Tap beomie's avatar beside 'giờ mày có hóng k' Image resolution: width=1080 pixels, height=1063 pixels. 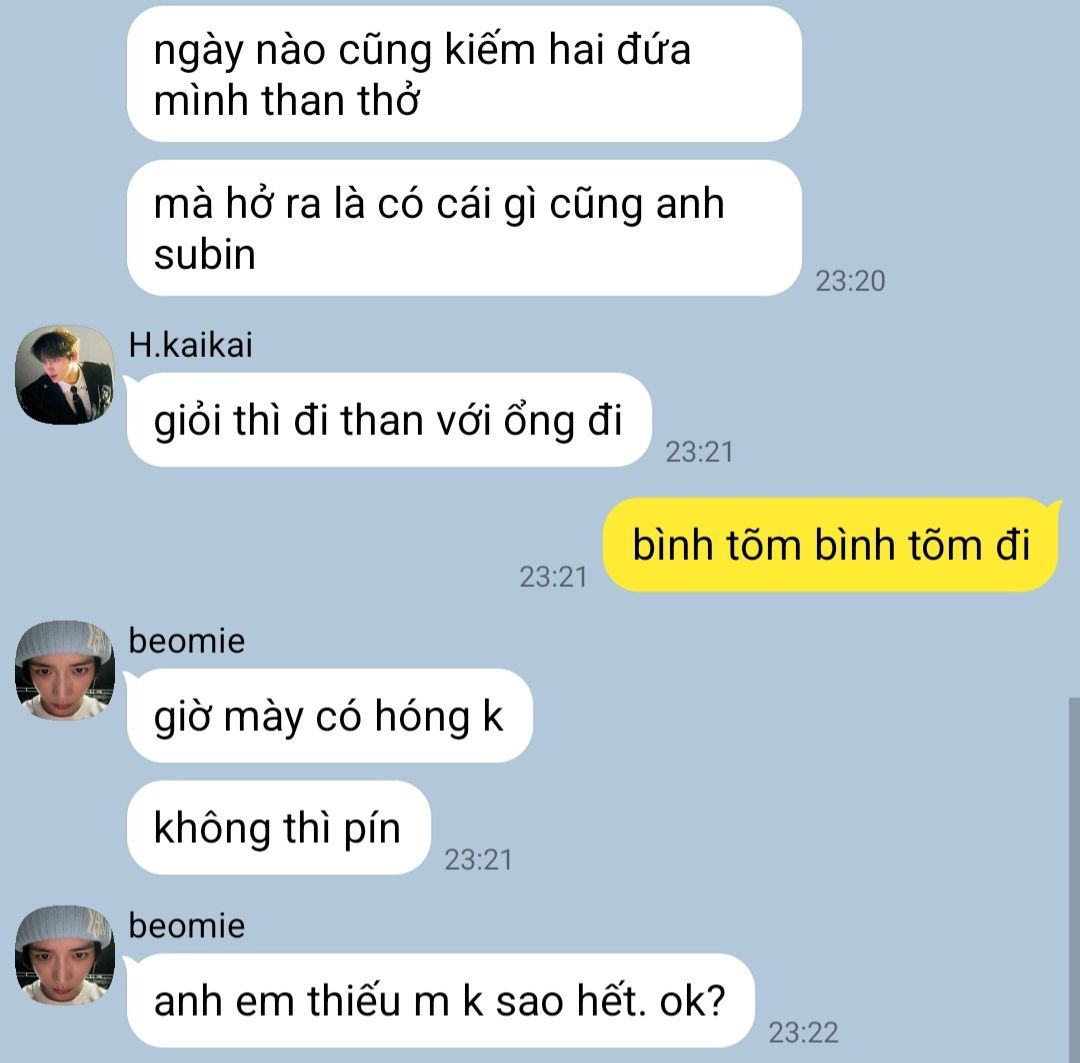[65, 670]
